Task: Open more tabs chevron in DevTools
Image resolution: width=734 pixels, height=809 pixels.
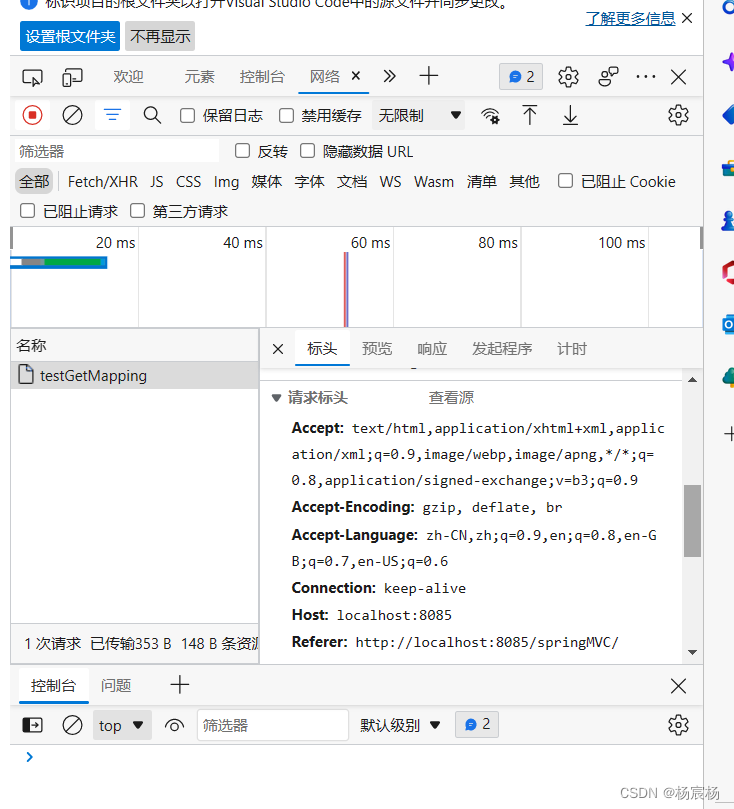Action: 389,76
